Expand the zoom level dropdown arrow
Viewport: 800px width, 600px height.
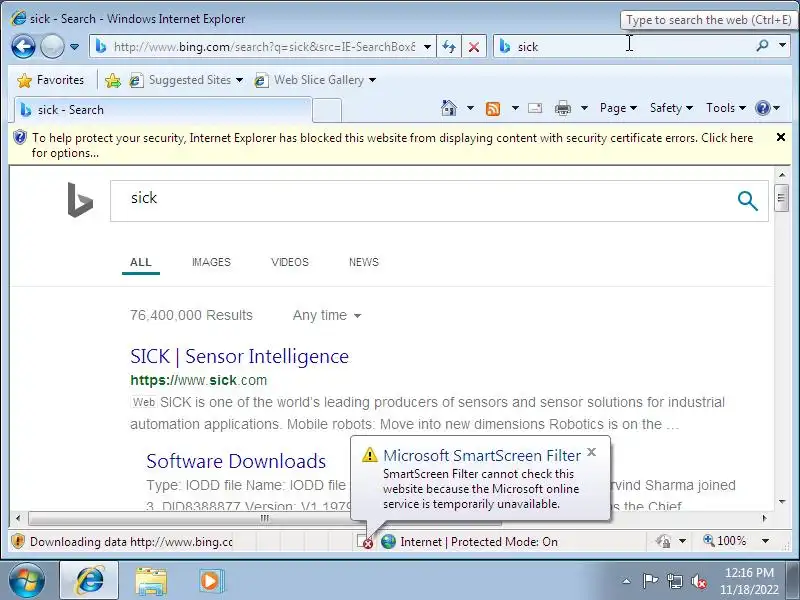(765, 541)
